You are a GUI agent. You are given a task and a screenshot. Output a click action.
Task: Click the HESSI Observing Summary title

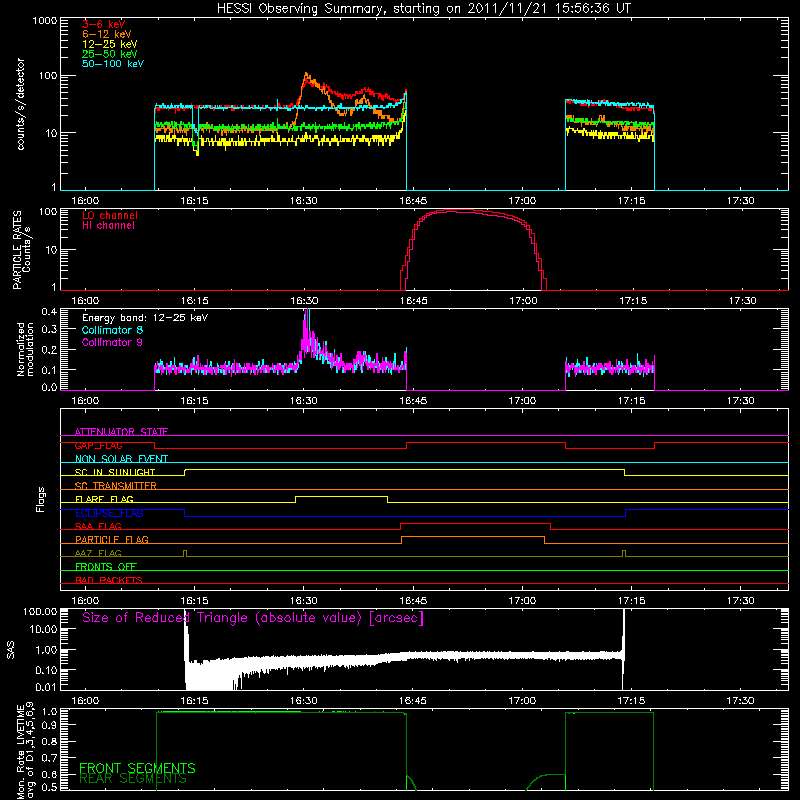[x=423, y=9]
